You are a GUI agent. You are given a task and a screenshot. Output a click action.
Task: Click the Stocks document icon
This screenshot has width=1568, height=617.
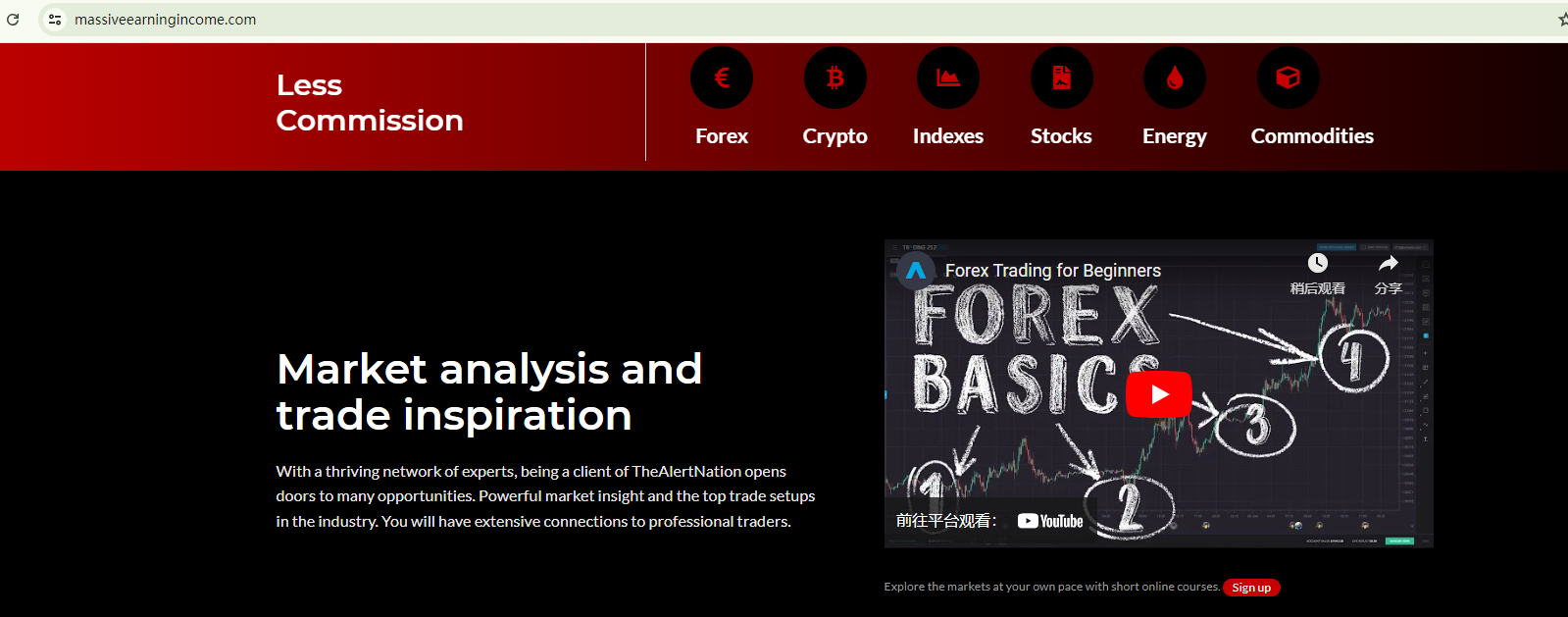tap(1062, 77)
